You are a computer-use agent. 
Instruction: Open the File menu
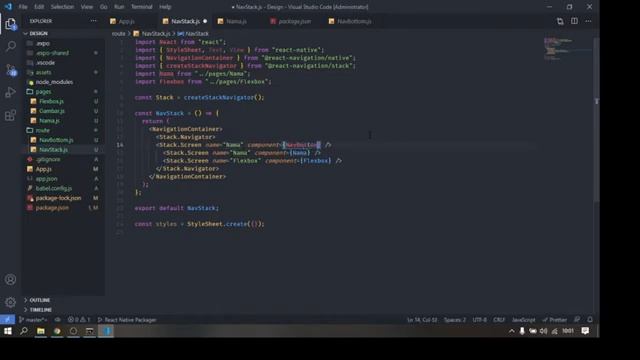pyautogui.click(x=23, y=7)
